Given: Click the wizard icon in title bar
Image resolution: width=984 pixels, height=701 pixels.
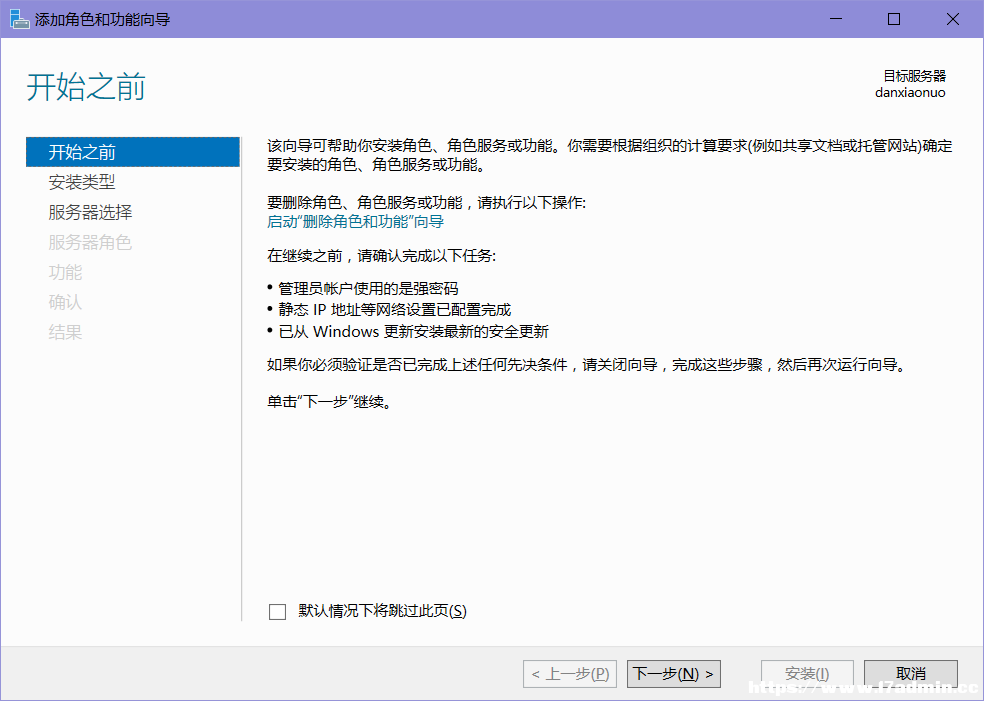Looking at the screenshot, I should (x=20, y=19).
